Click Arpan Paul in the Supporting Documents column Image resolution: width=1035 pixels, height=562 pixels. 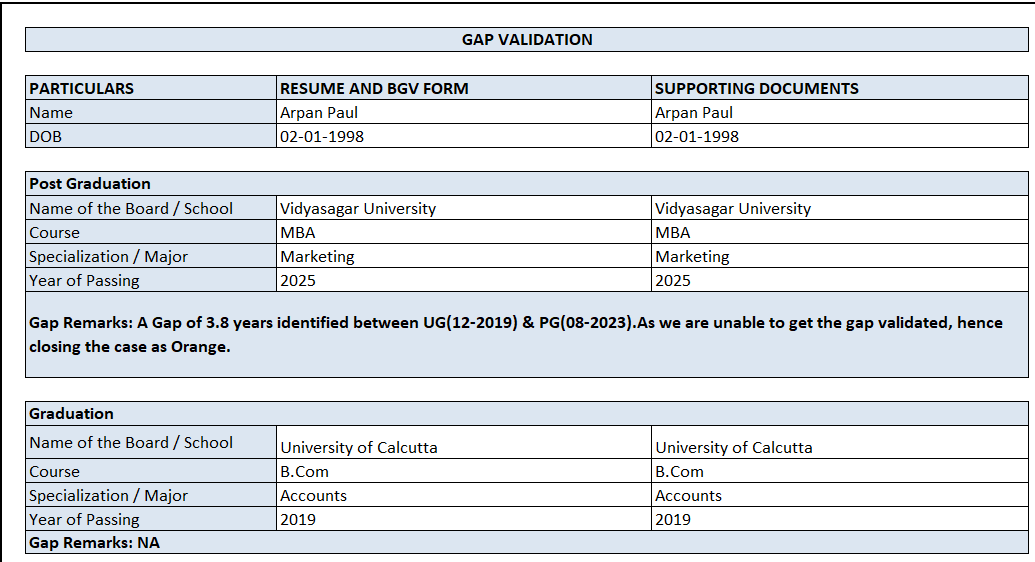click(694, 113)
